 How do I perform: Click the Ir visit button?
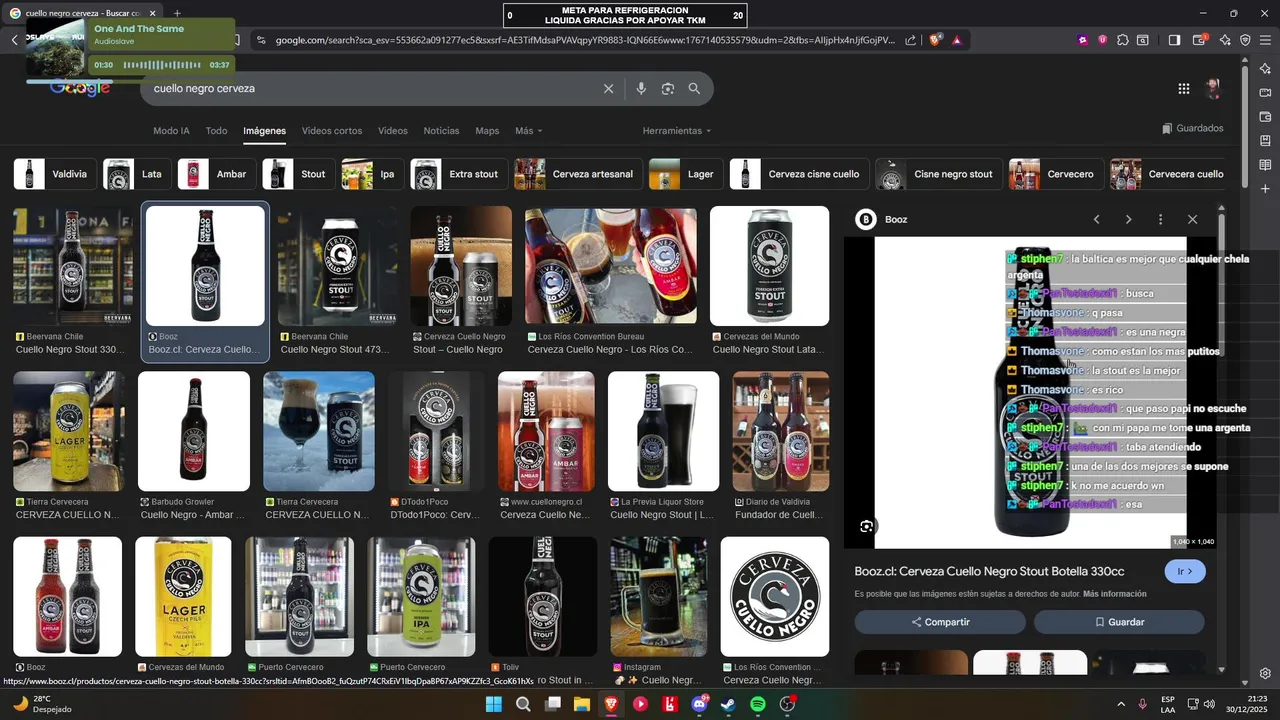click(x=1185, y=571)
